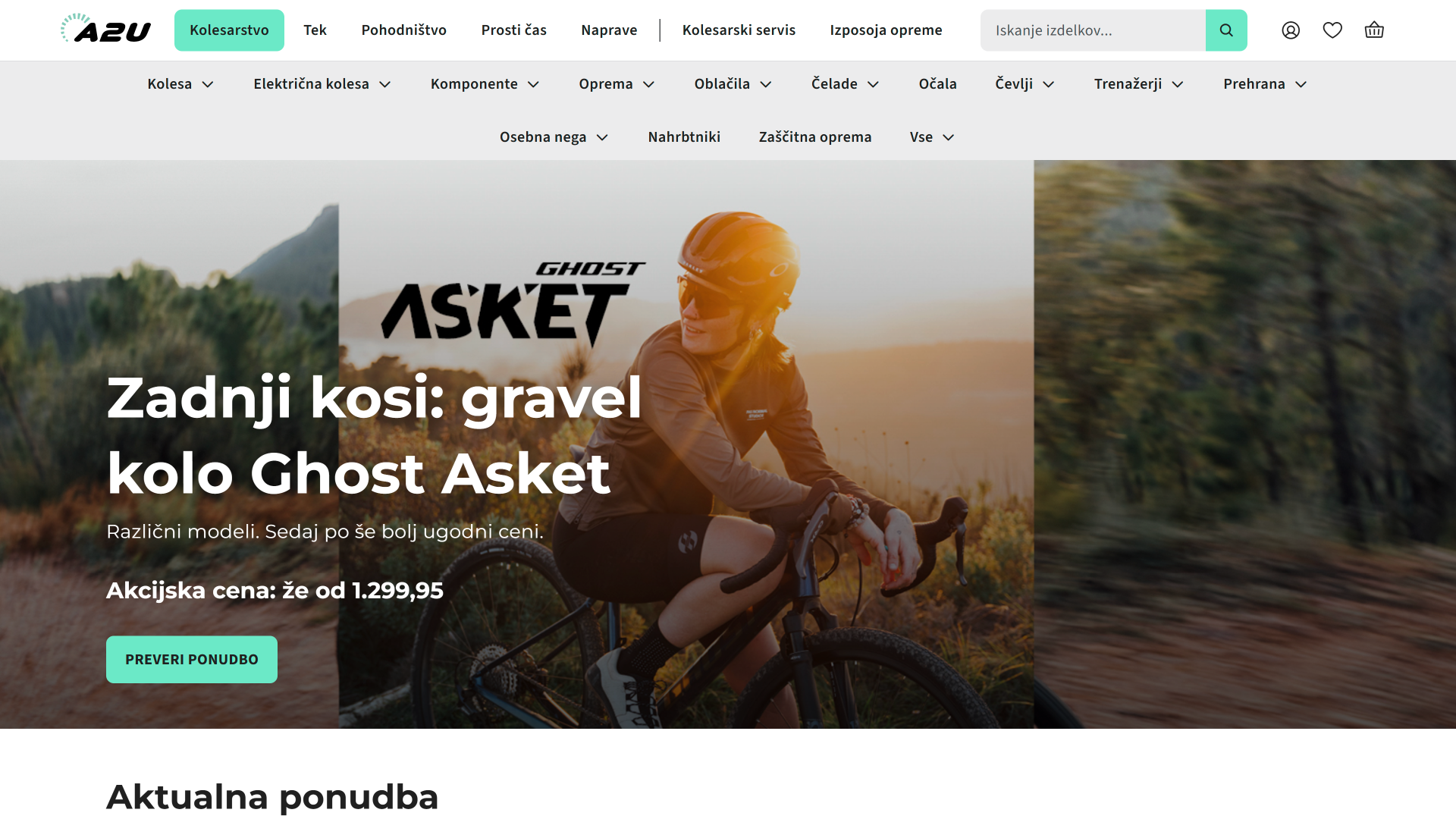Click the A2U logo
The image size is (1456, 819).
point(105,29)
